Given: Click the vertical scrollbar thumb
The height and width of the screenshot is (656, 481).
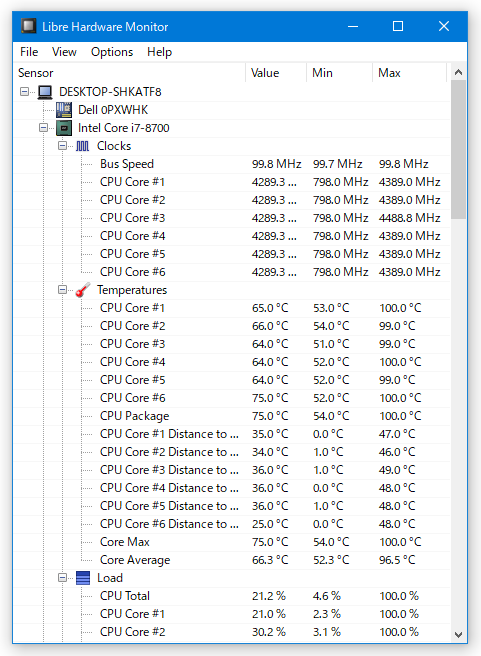Looking at the screenshot, I should [458, 149].
